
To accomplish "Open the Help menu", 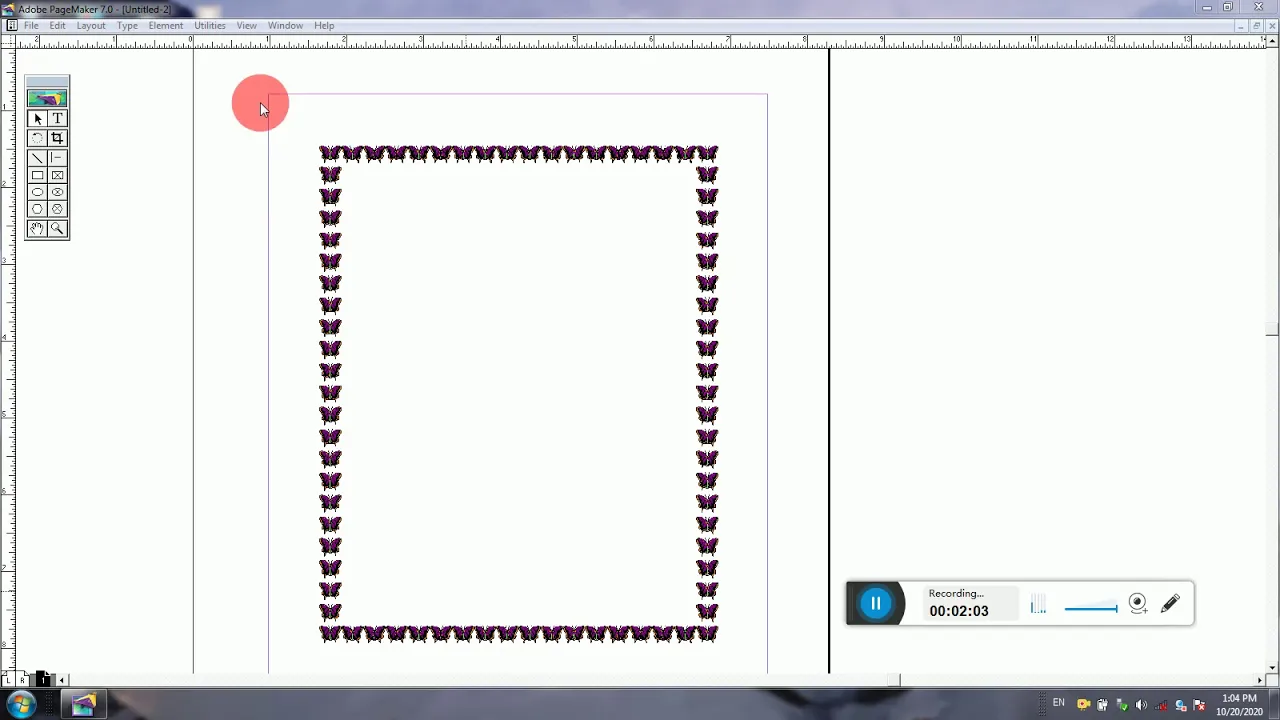I will (324, 25).
